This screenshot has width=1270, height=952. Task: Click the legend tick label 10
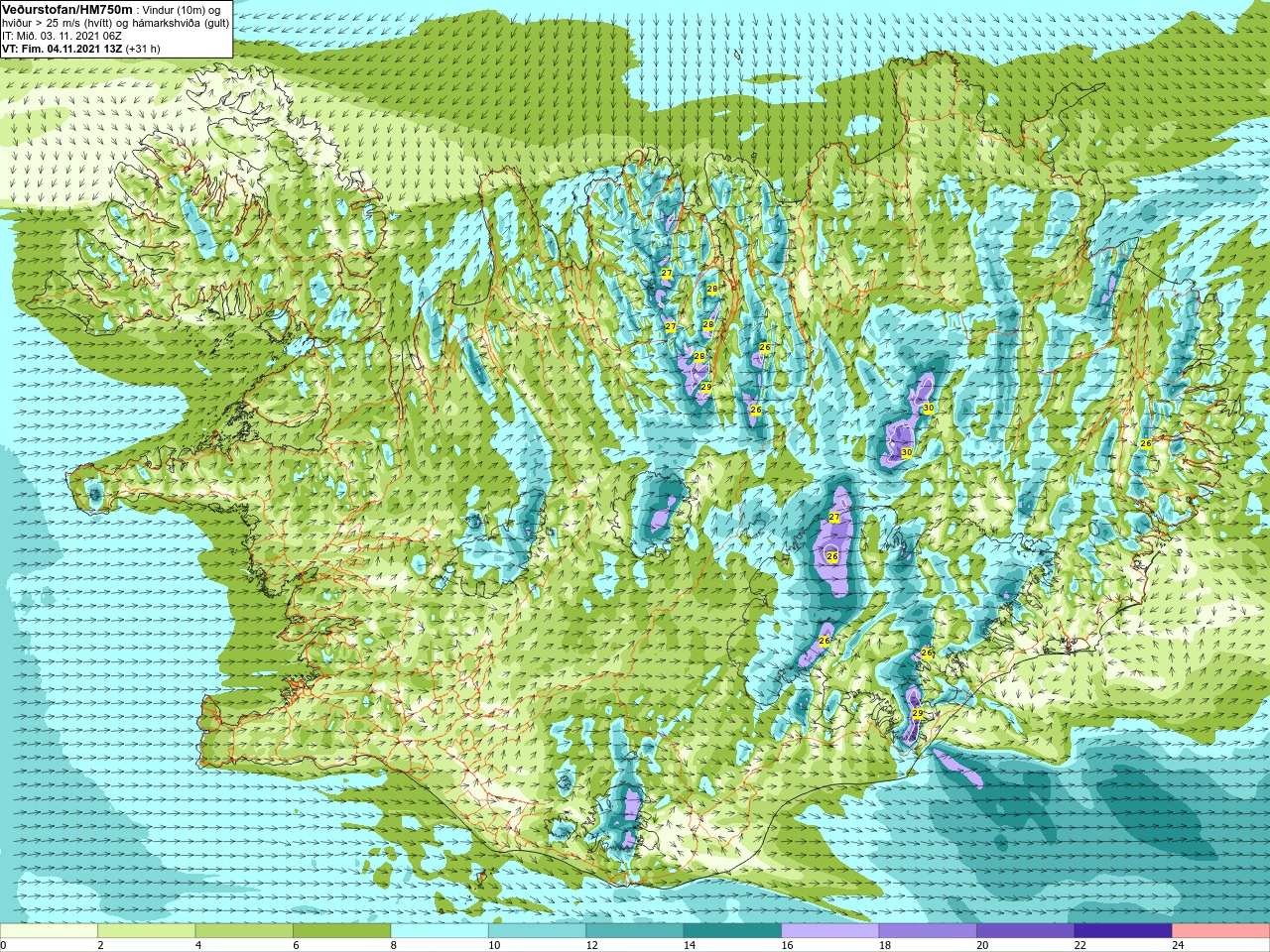coord(494,945)
